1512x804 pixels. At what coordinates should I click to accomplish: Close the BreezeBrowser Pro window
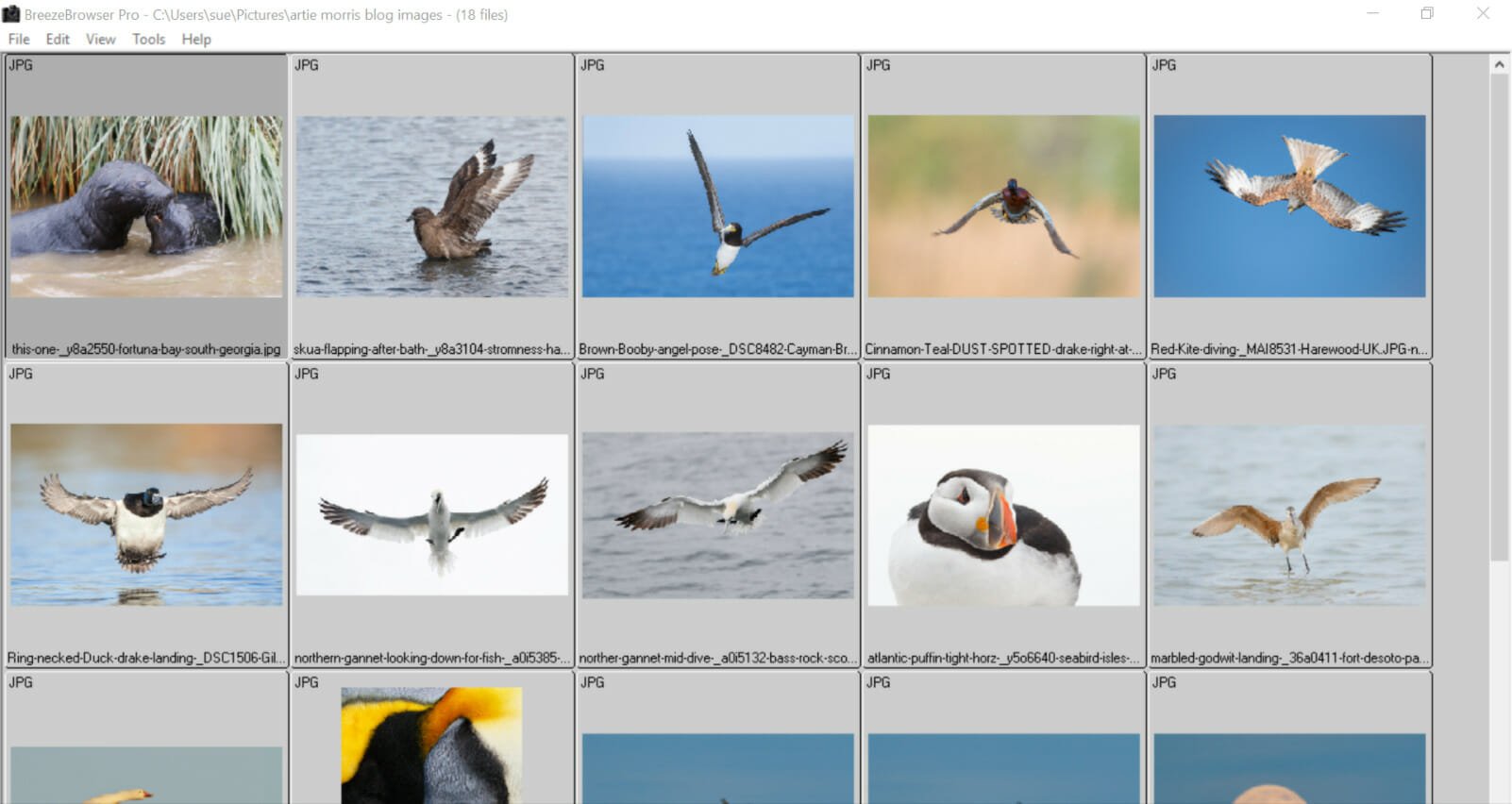pos(1483,13)
